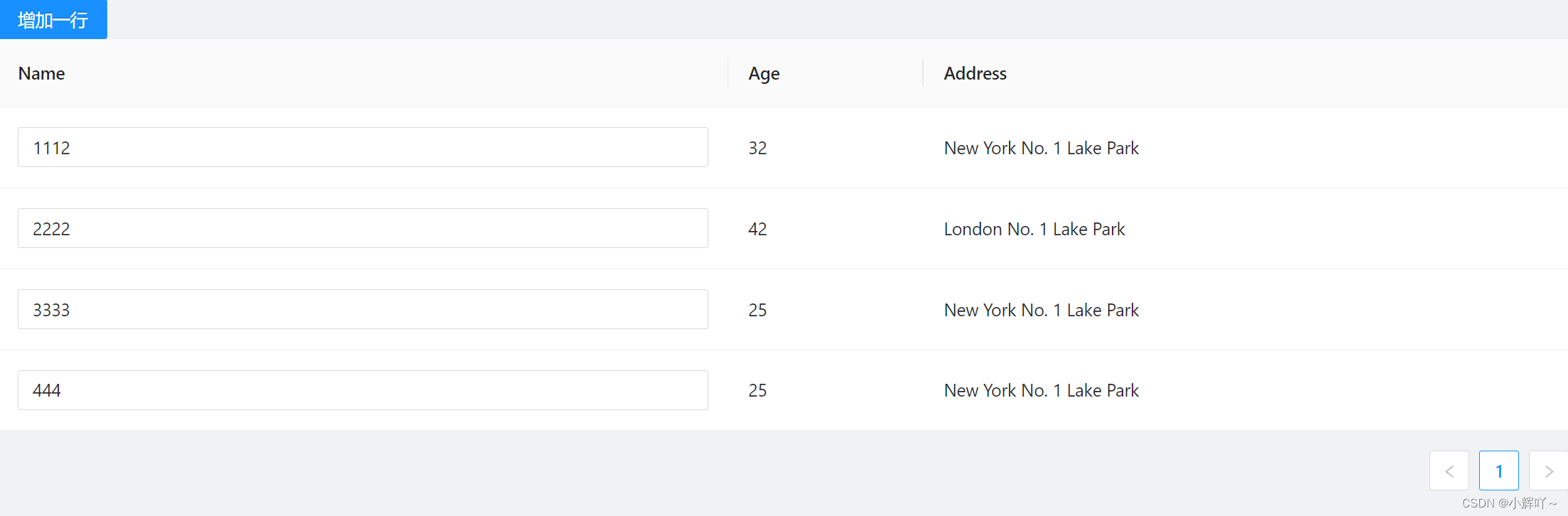This screenshot has width=1568, height=516.
Task: Click the age cell in the 3333 row
Action: click(x=757, y=310)
